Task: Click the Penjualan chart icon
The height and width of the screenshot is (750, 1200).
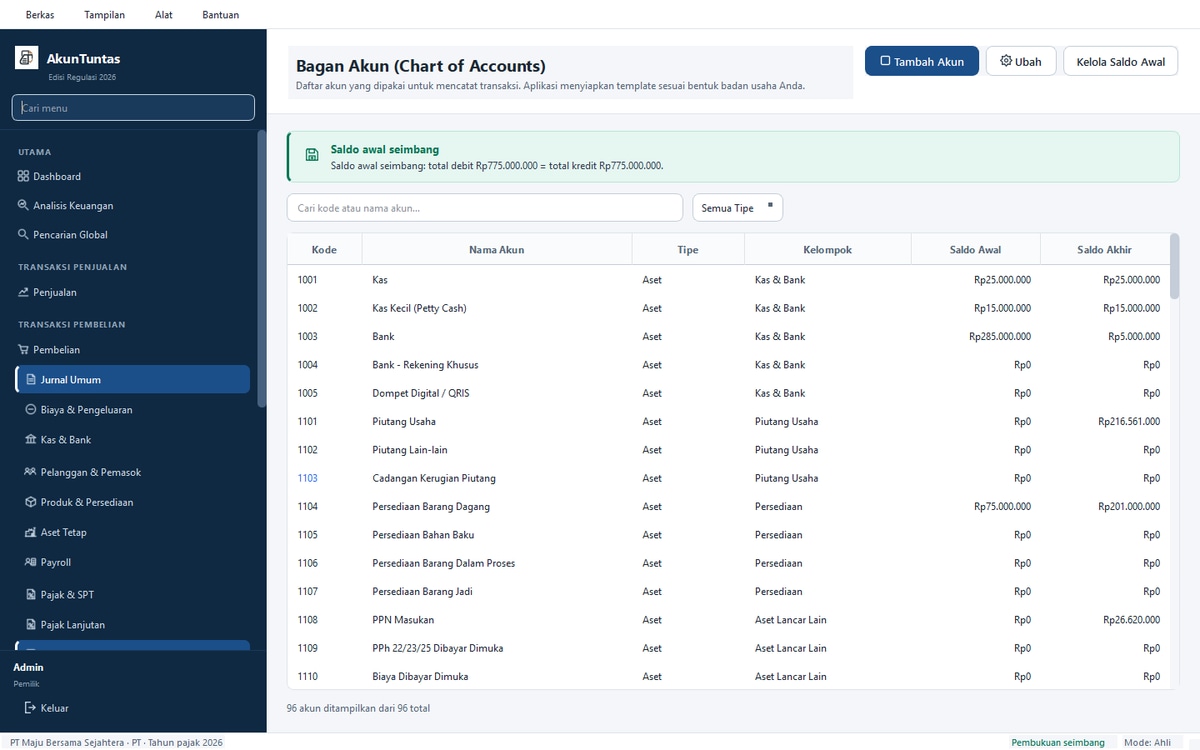Action: point(23,292)
